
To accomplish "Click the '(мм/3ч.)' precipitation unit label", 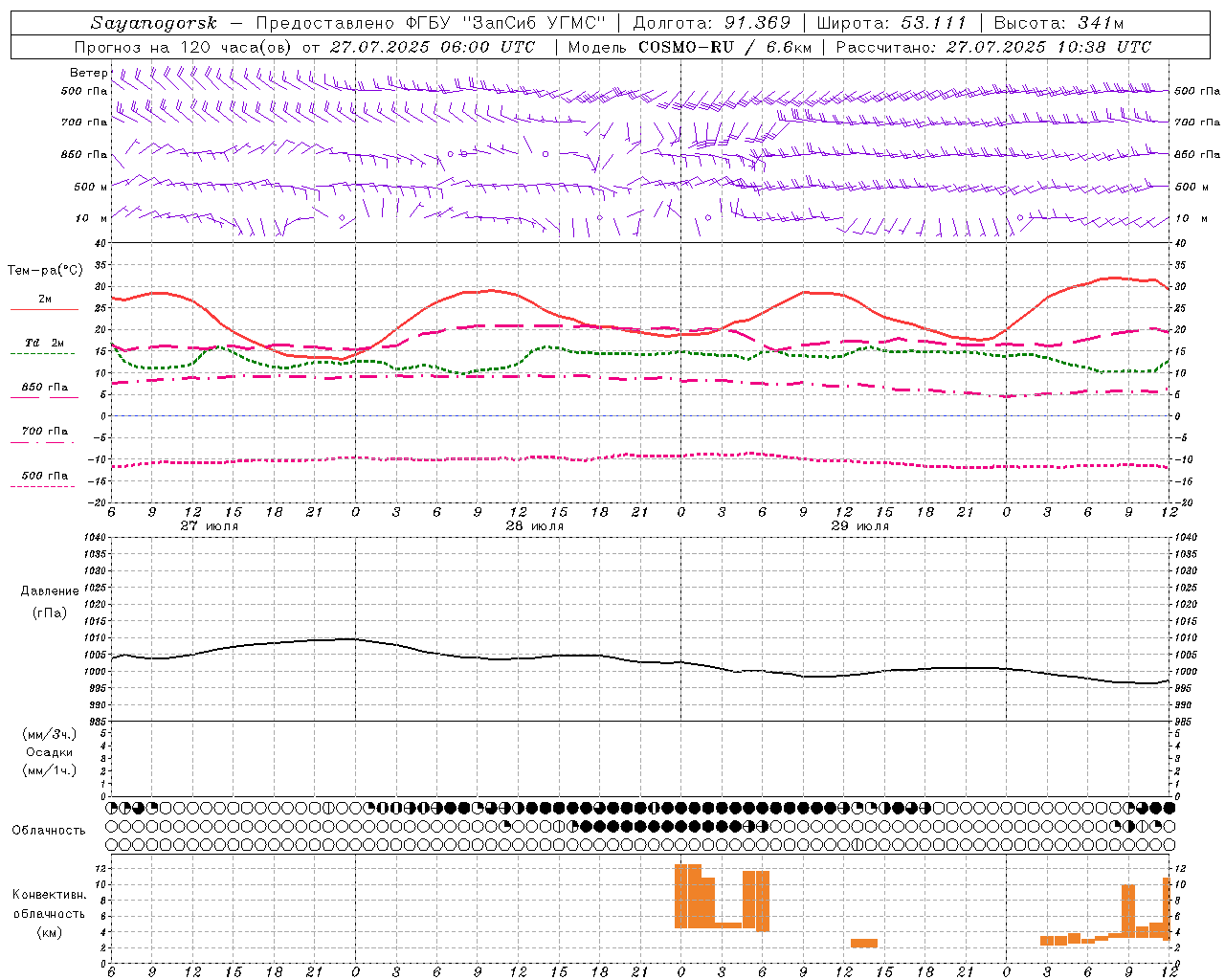I will 50,734.
